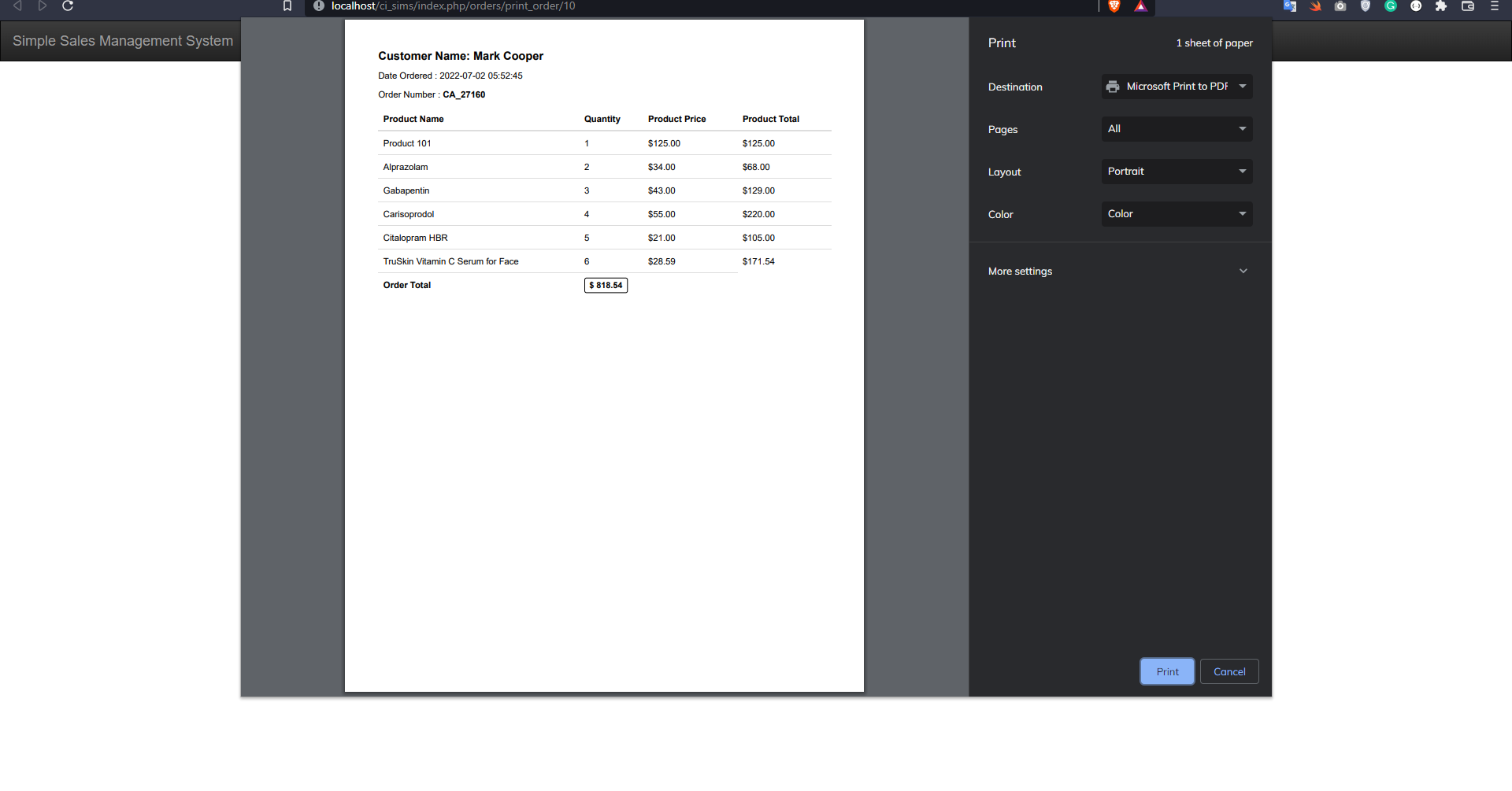Image resolution: width=1512 pixels, height=791 pixels.
Task: Open the Destination dropdown Microsoft Print to PDF
Action: tap(1177, 87)
